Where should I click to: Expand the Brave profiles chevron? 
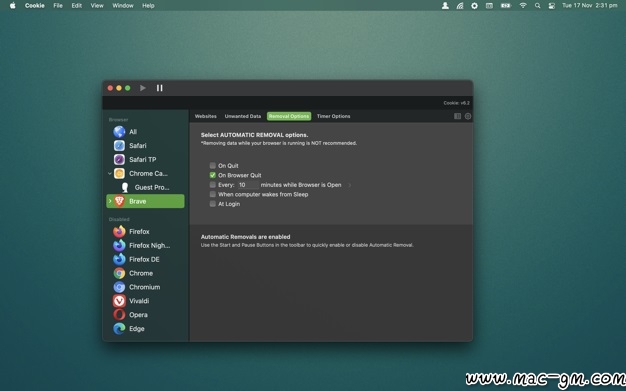coord(110,201)
